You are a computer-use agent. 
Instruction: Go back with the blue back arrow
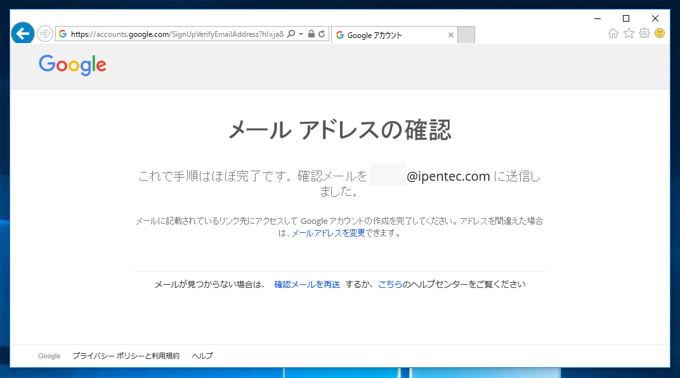coord(23,33)
